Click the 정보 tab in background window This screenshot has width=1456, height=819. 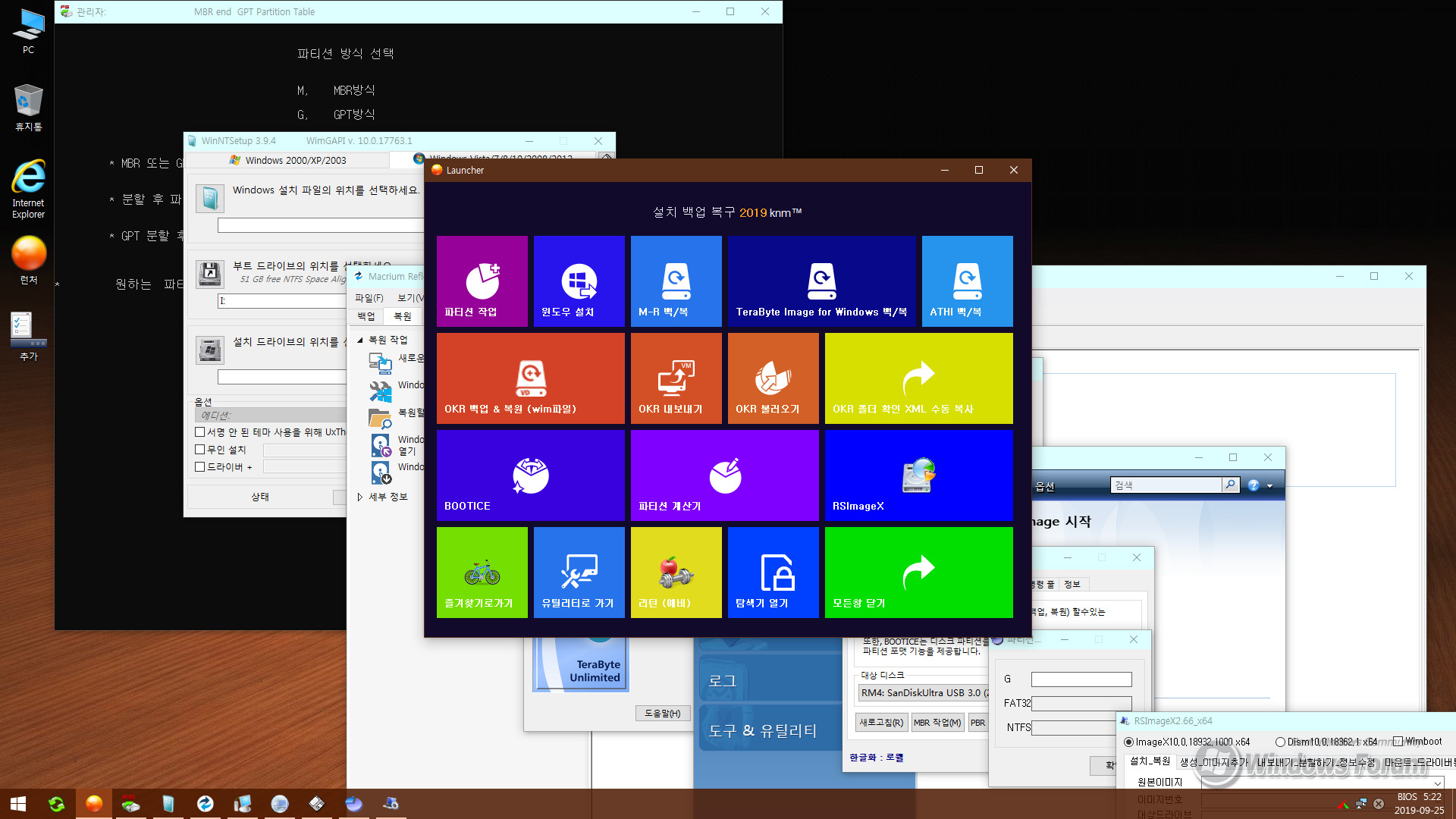1072,584
